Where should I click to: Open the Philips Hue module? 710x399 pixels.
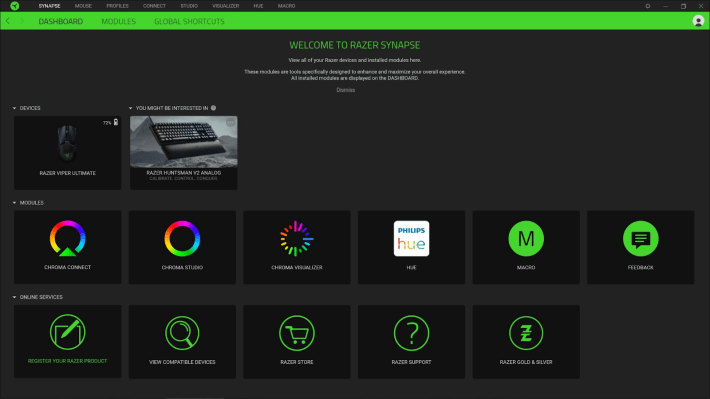[x=411, y=247]
